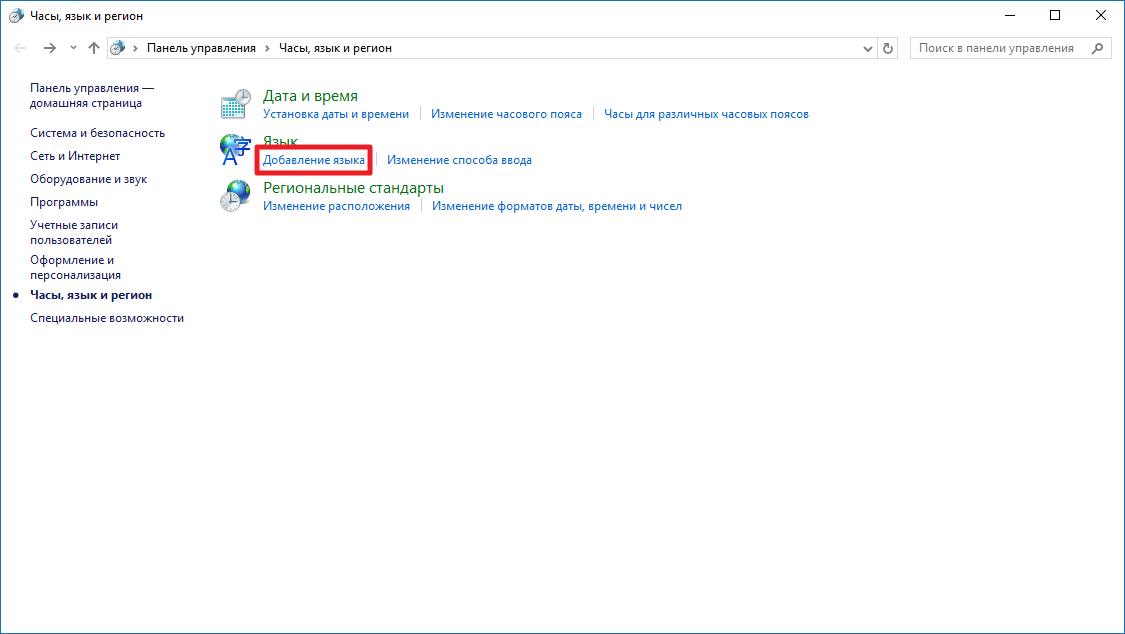The width and height of the screenshot is (1125, 634).
Task: Click the search magnifier icon
Action: click(x=1097, y=48)
